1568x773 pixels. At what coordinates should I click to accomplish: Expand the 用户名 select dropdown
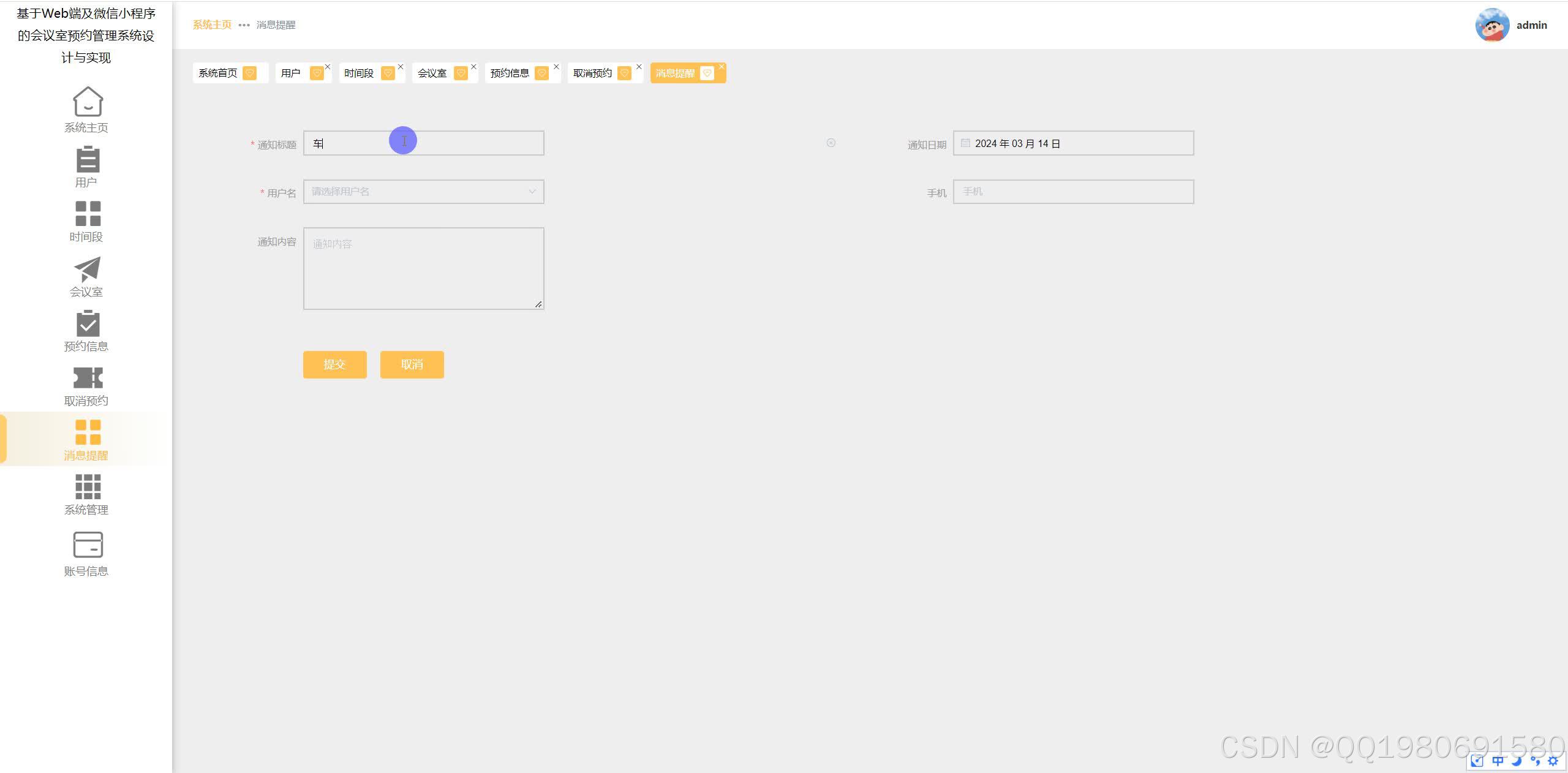point(423,192)
